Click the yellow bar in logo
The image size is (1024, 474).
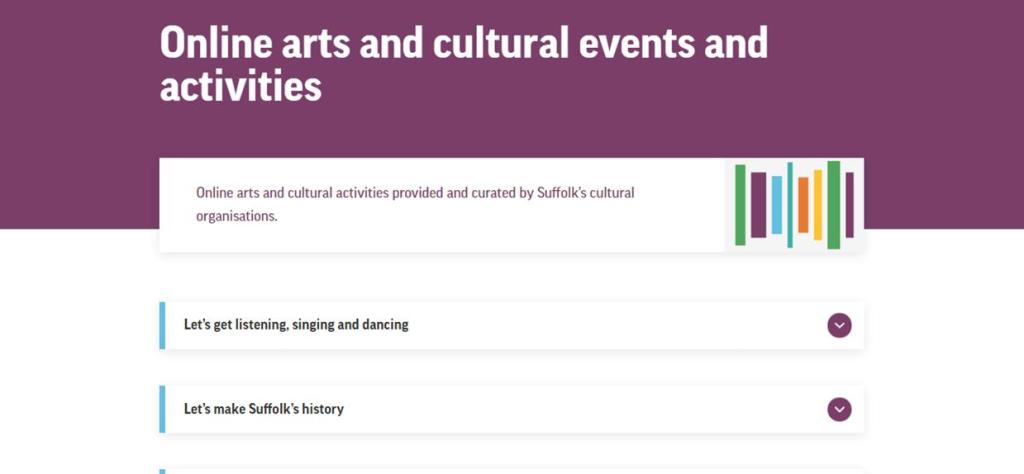coord(817,205)
